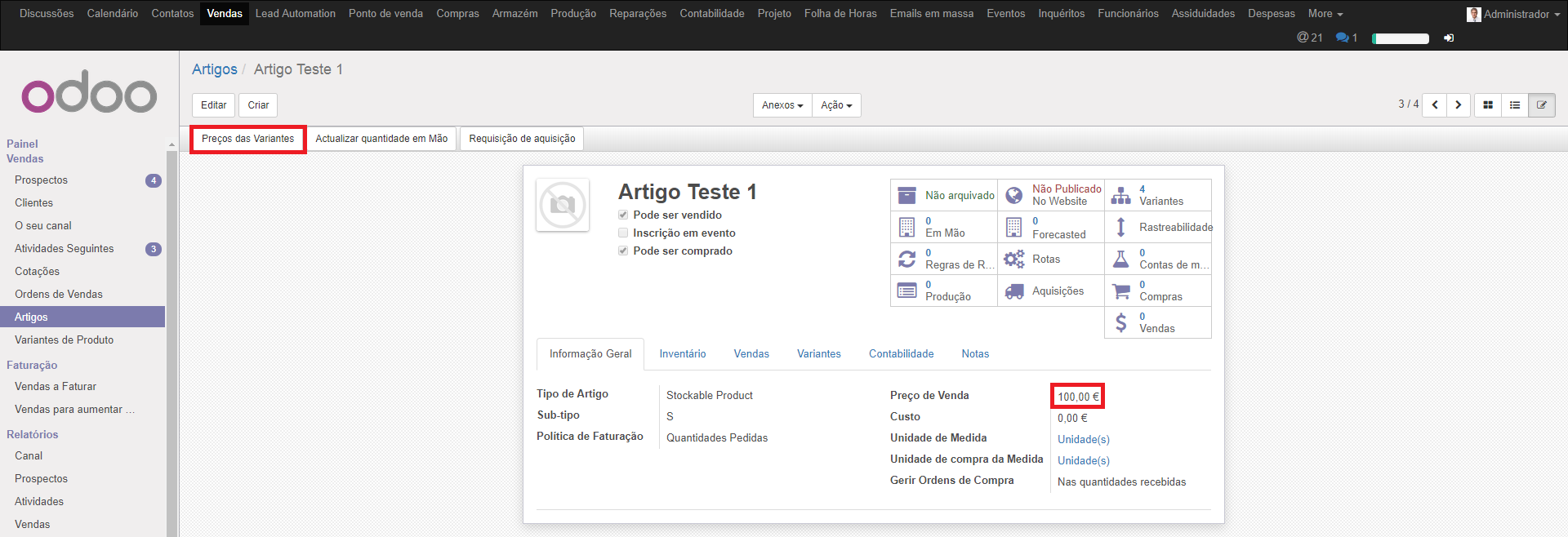
Task: Enable 'Inscrição em evento' checkbox
Action: [623, 233]
